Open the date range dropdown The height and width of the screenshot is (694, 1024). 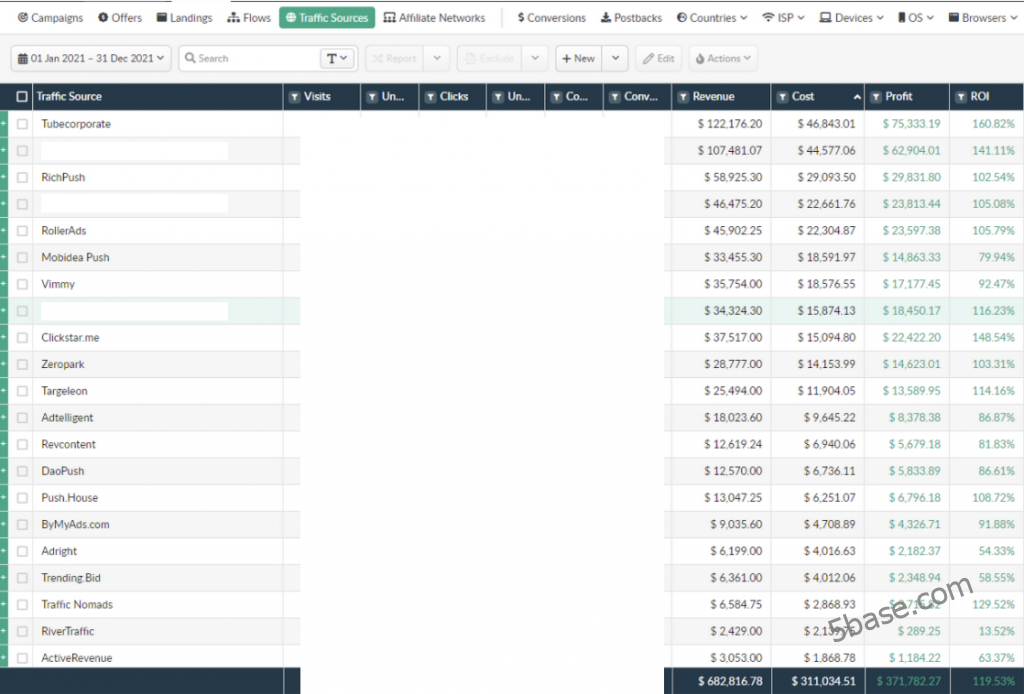tap(91, 59)
